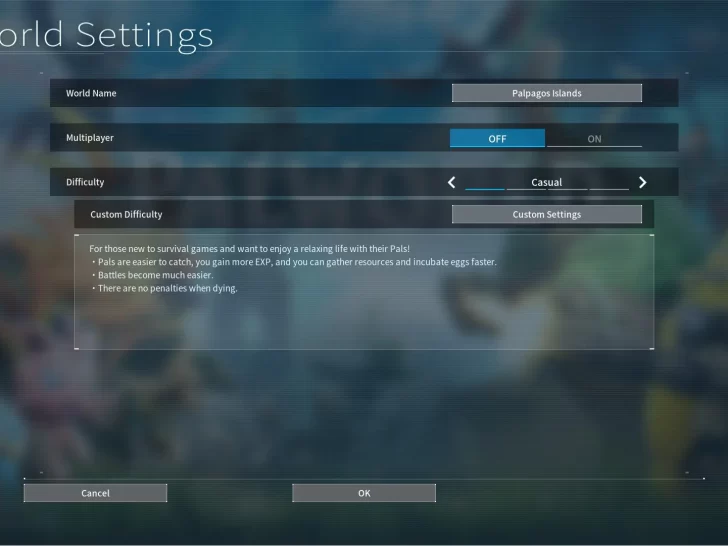Select the first highlighted difficulty segment
Viewport: 728px width, 546px height.
pyautogui.click(x=485, y=188)
